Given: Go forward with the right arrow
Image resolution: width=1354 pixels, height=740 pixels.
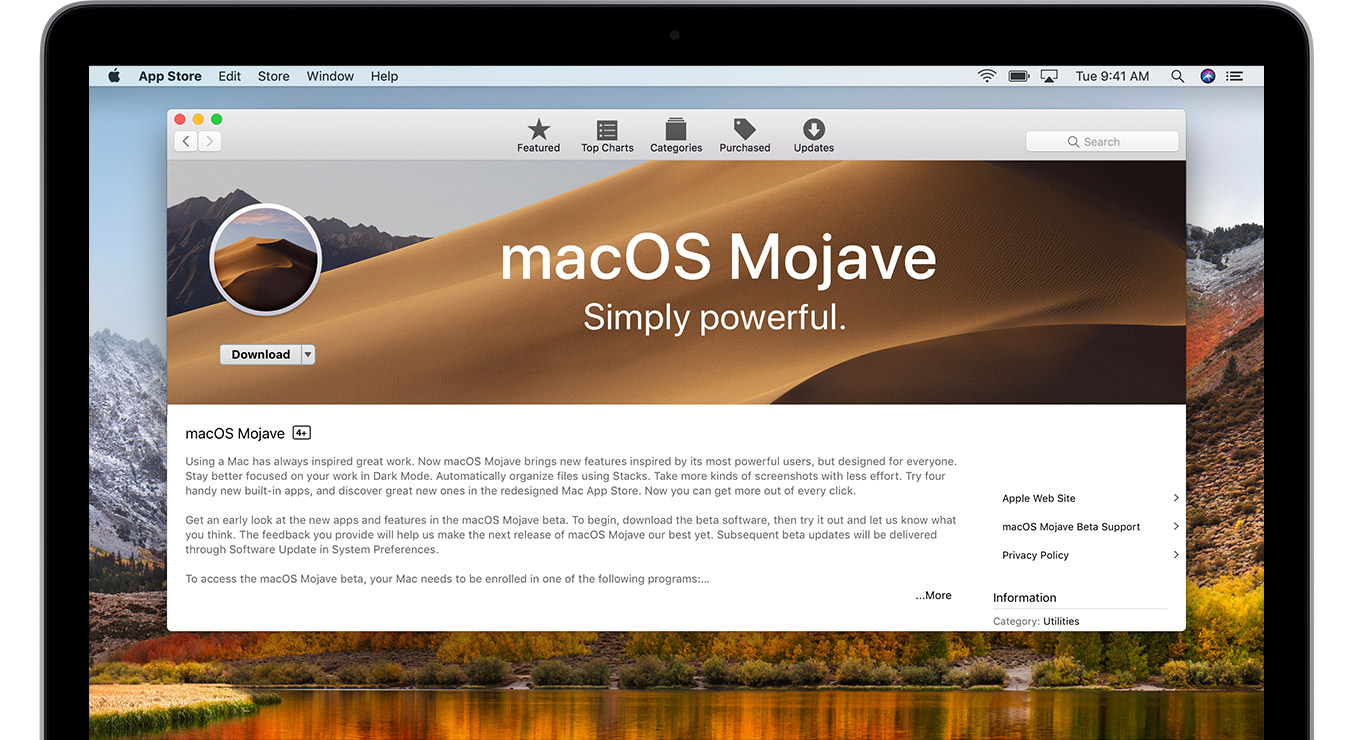Looking at the screenshot, I should point(209,142).
